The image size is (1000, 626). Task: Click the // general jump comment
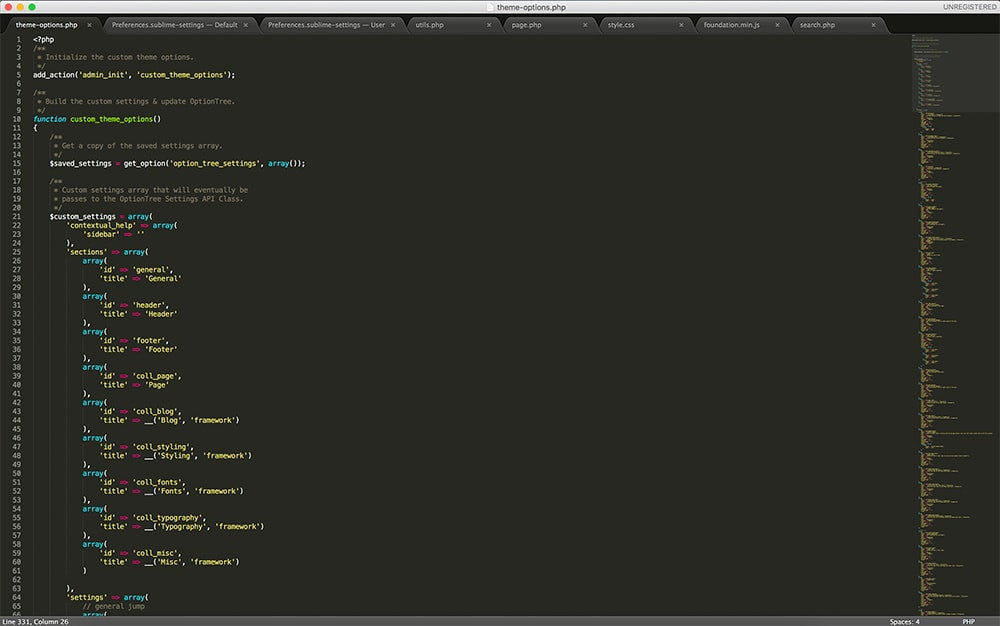(114, 606)
